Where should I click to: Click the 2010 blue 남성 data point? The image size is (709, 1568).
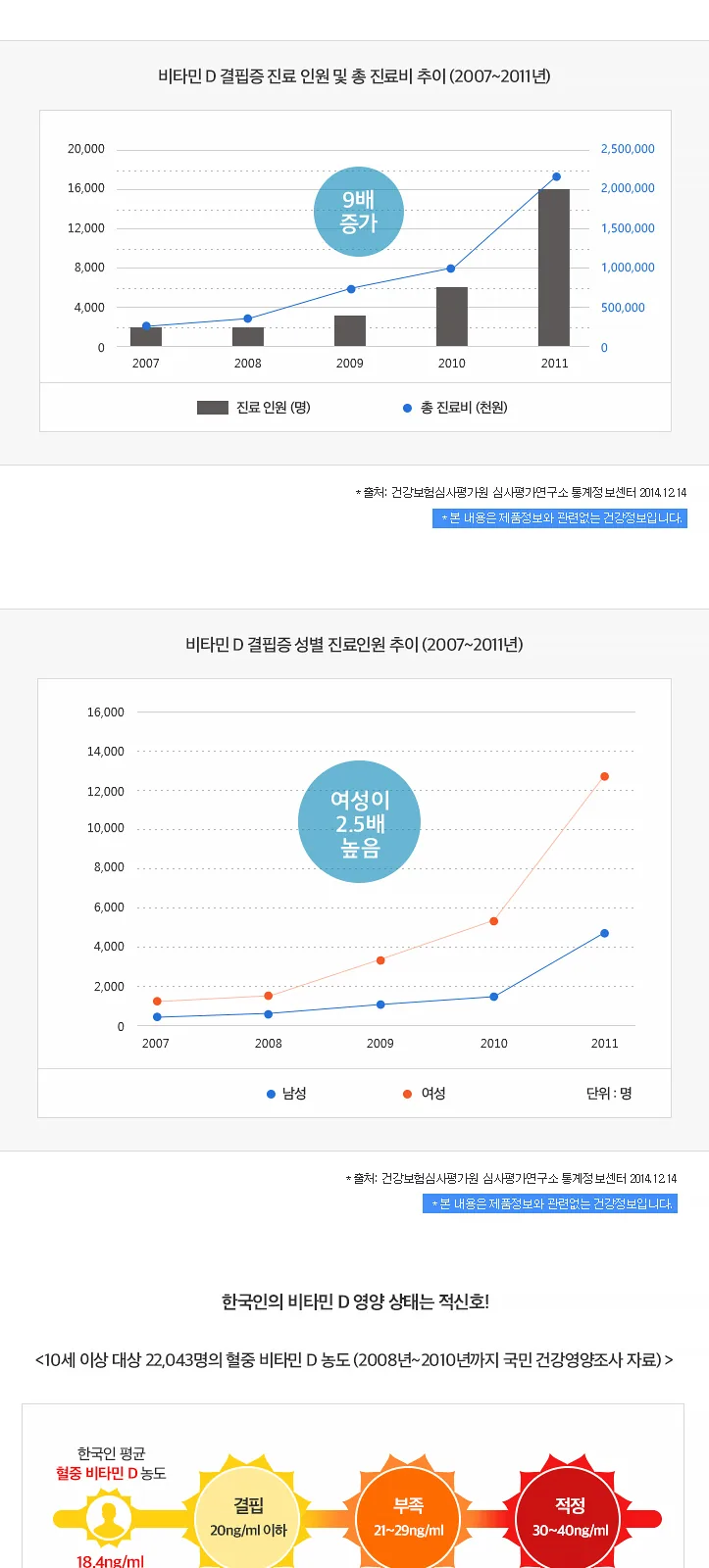pyautogui.click(x=493, y=997)
